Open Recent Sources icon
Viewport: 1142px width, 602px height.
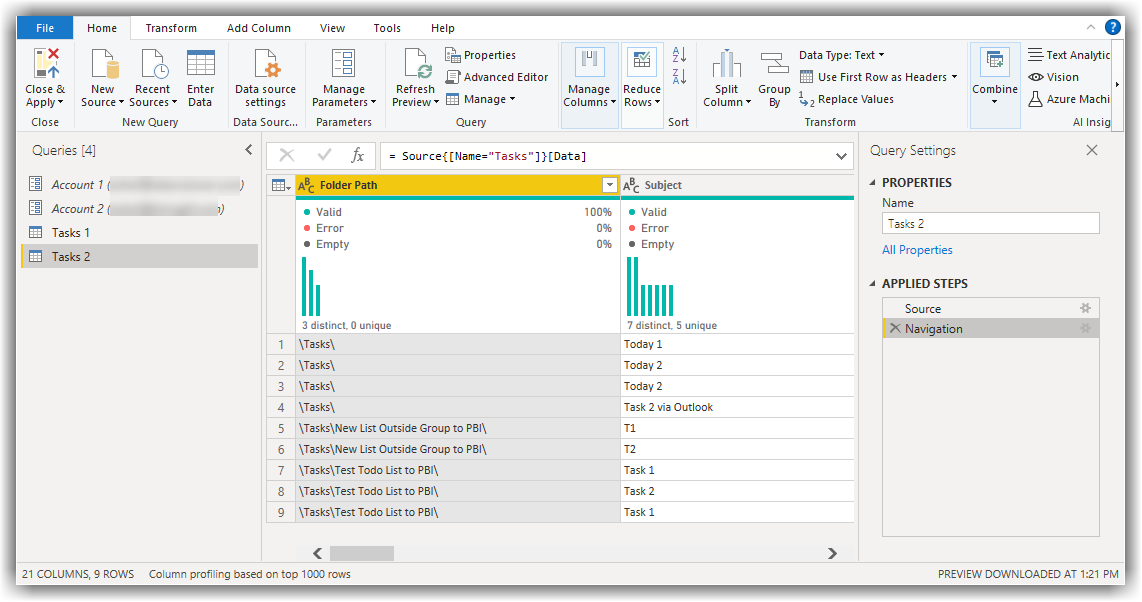coord(154,63)
